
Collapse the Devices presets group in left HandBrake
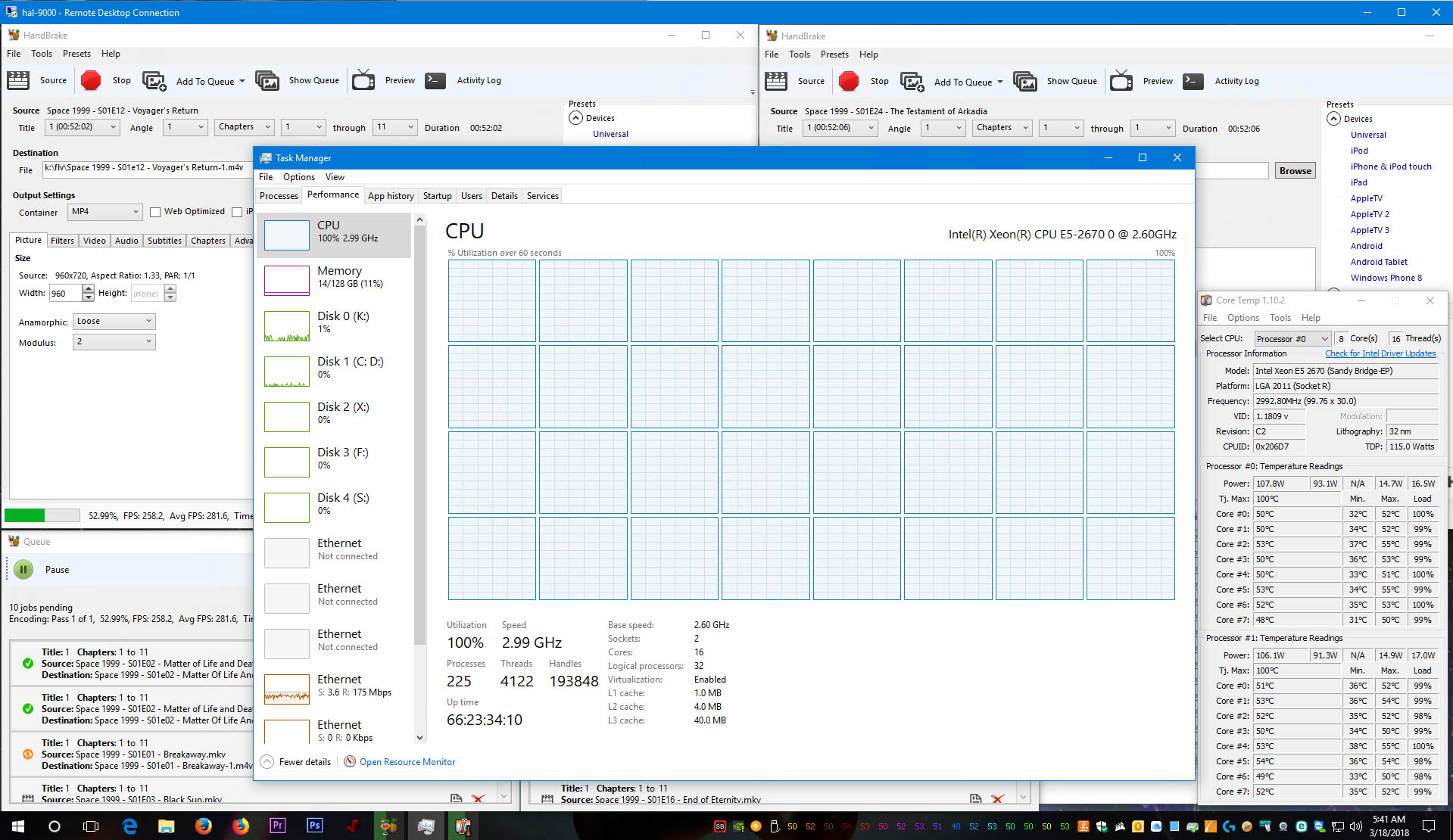(x=576, y=118)
